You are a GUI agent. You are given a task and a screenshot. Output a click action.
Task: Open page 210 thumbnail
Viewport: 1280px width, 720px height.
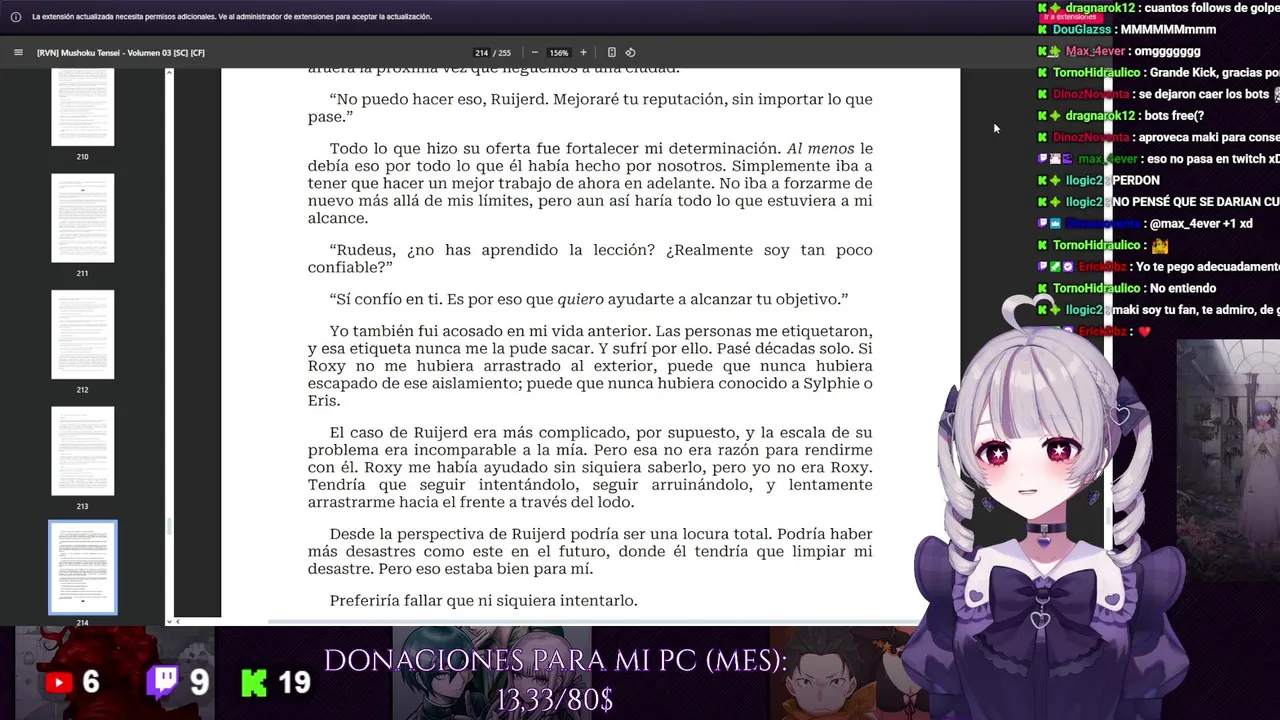coord(83,107)
